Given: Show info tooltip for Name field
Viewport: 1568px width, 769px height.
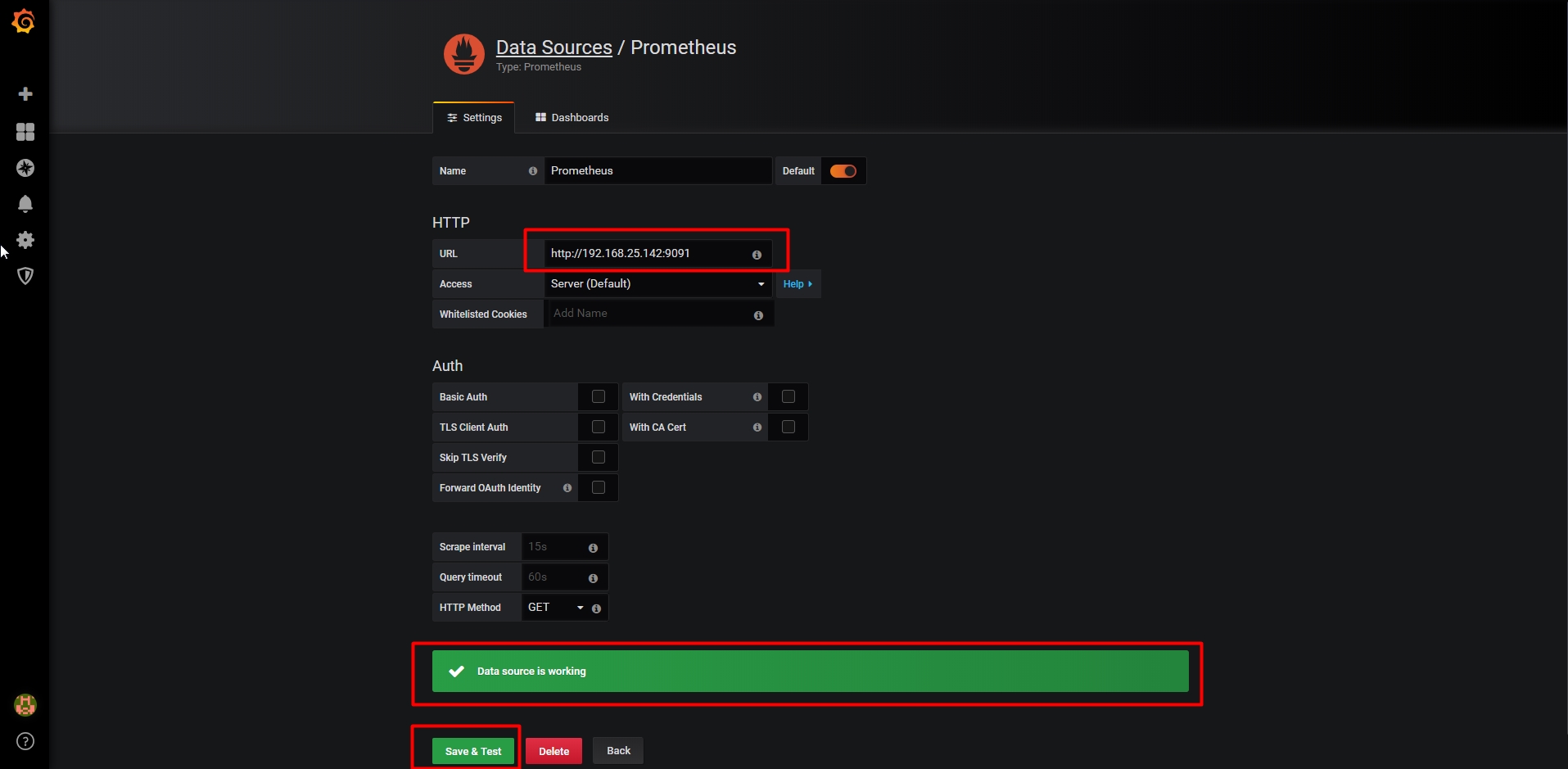Looking at the screenshot, I should coord(533,171).
